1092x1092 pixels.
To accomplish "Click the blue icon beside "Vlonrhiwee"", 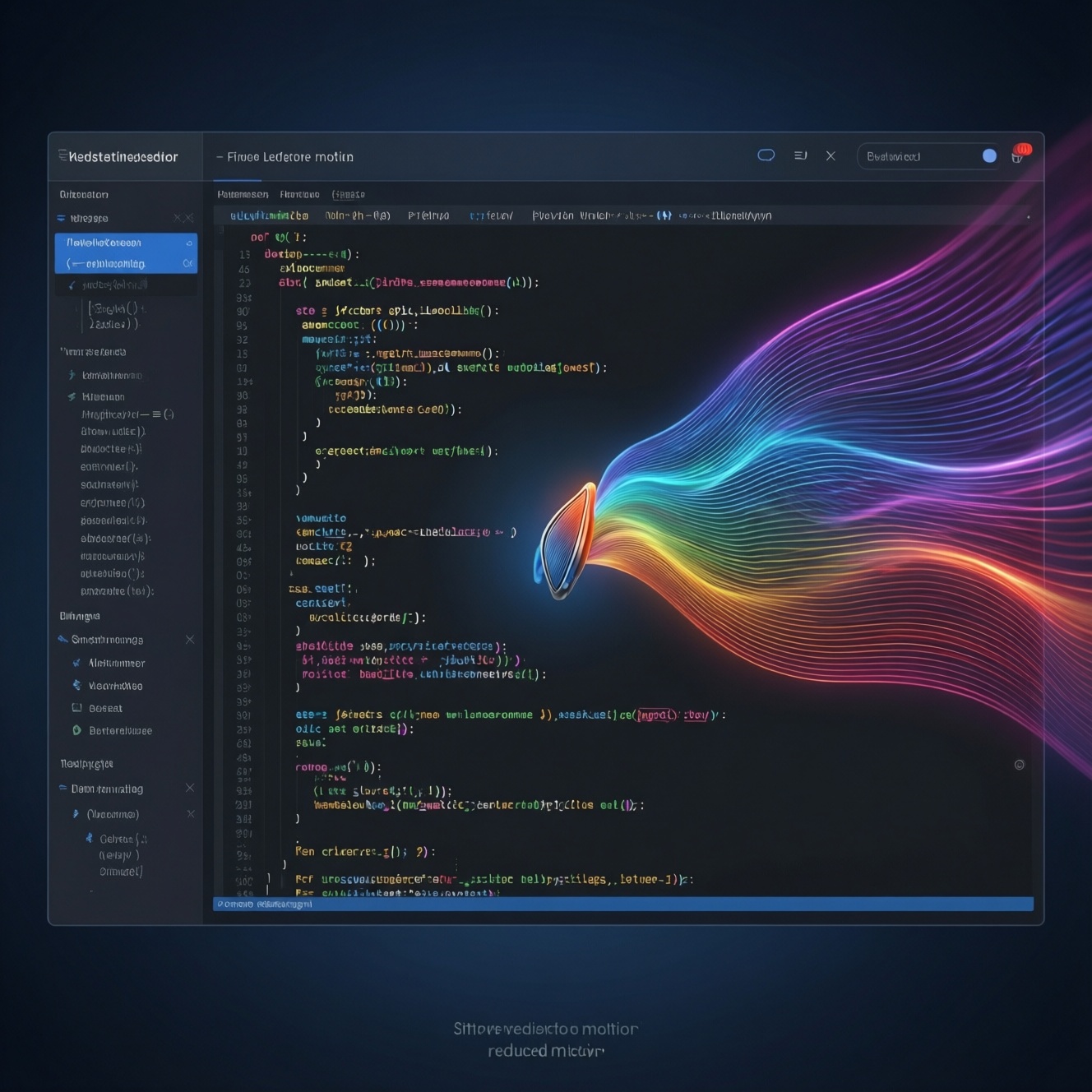I will 76,685.
